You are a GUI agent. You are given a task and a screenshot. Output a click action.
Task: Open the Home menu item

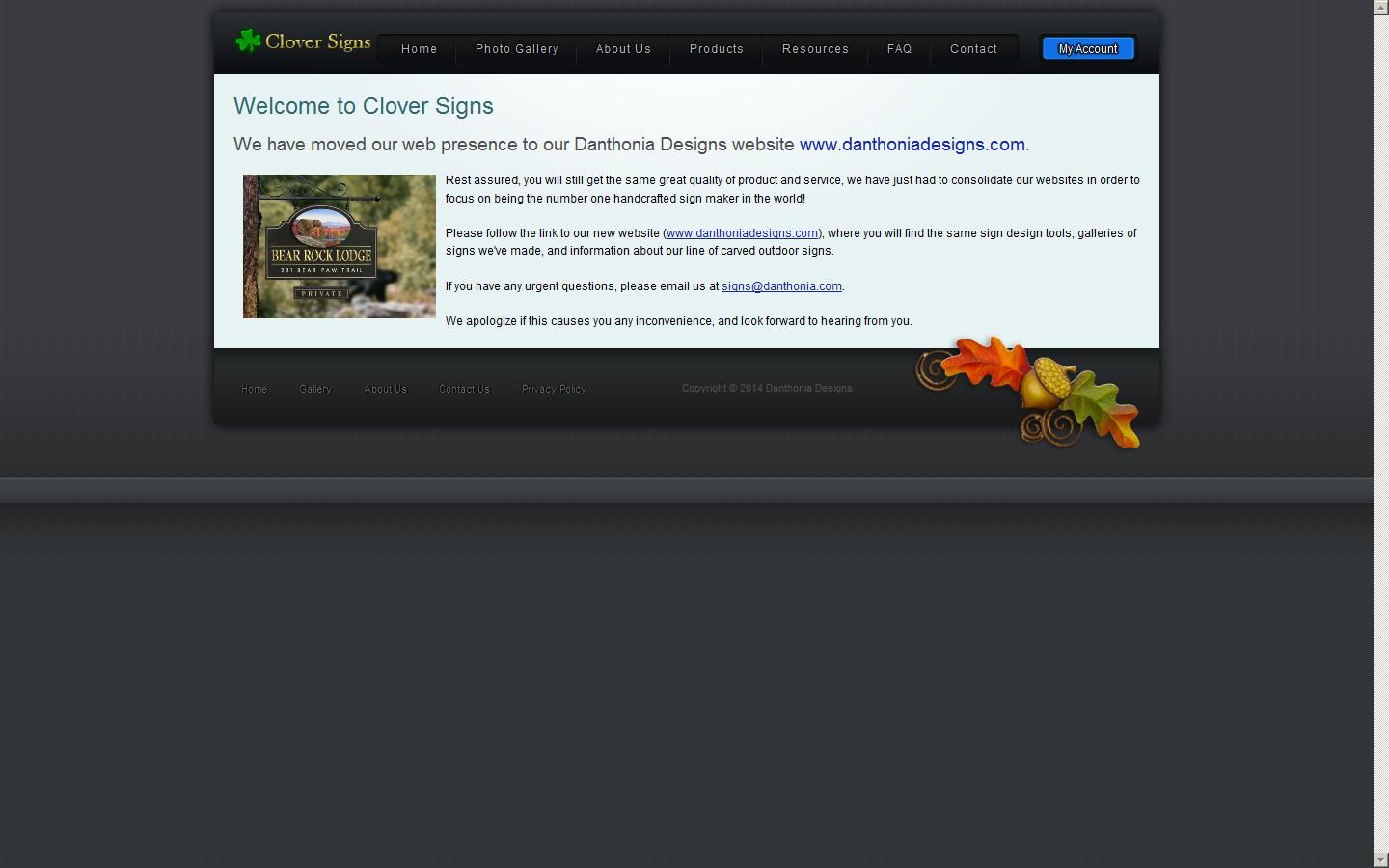[420, 49]
